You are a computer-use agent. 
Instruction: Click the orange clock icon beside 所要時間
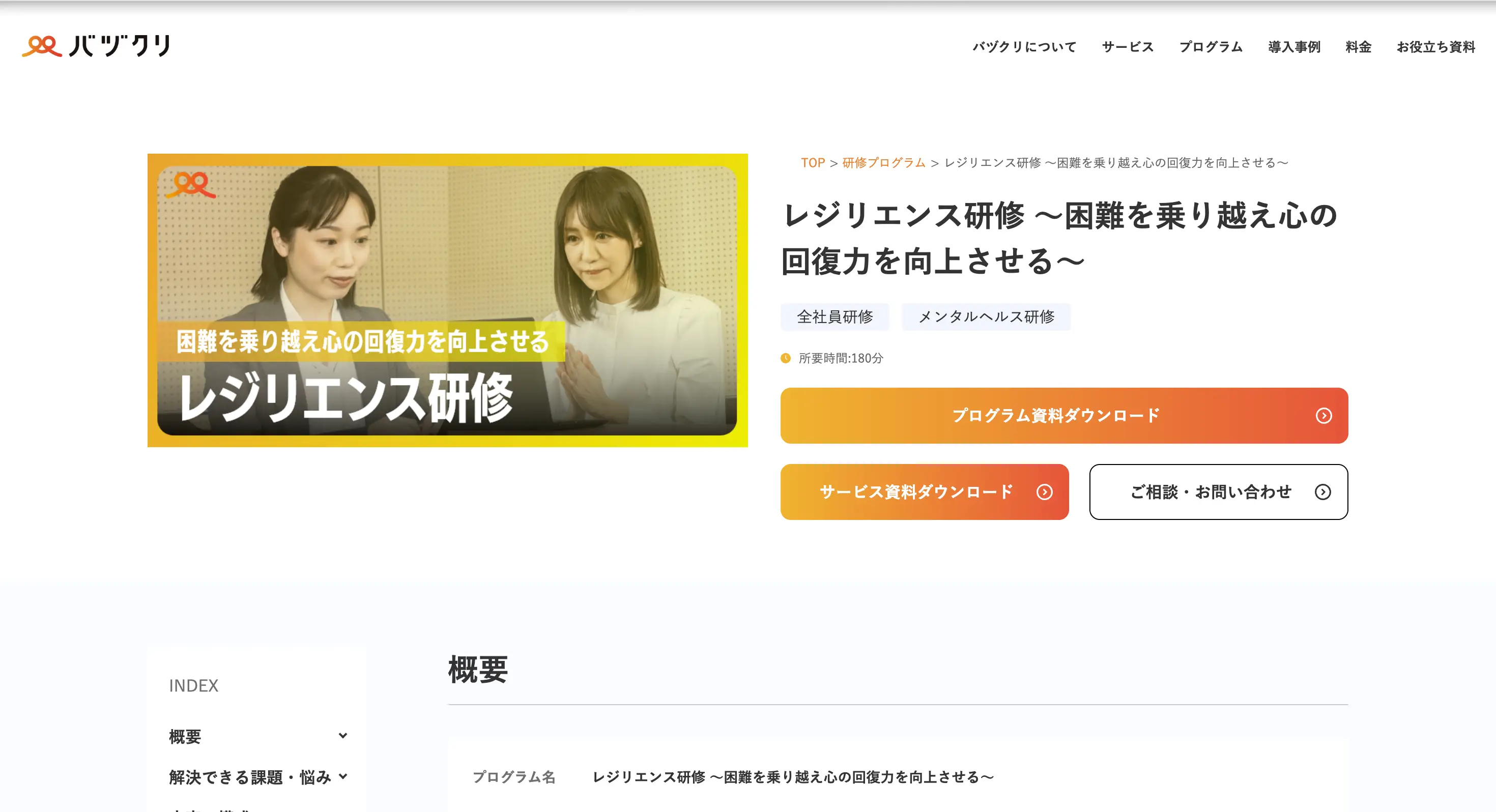(x=785, y=358)
